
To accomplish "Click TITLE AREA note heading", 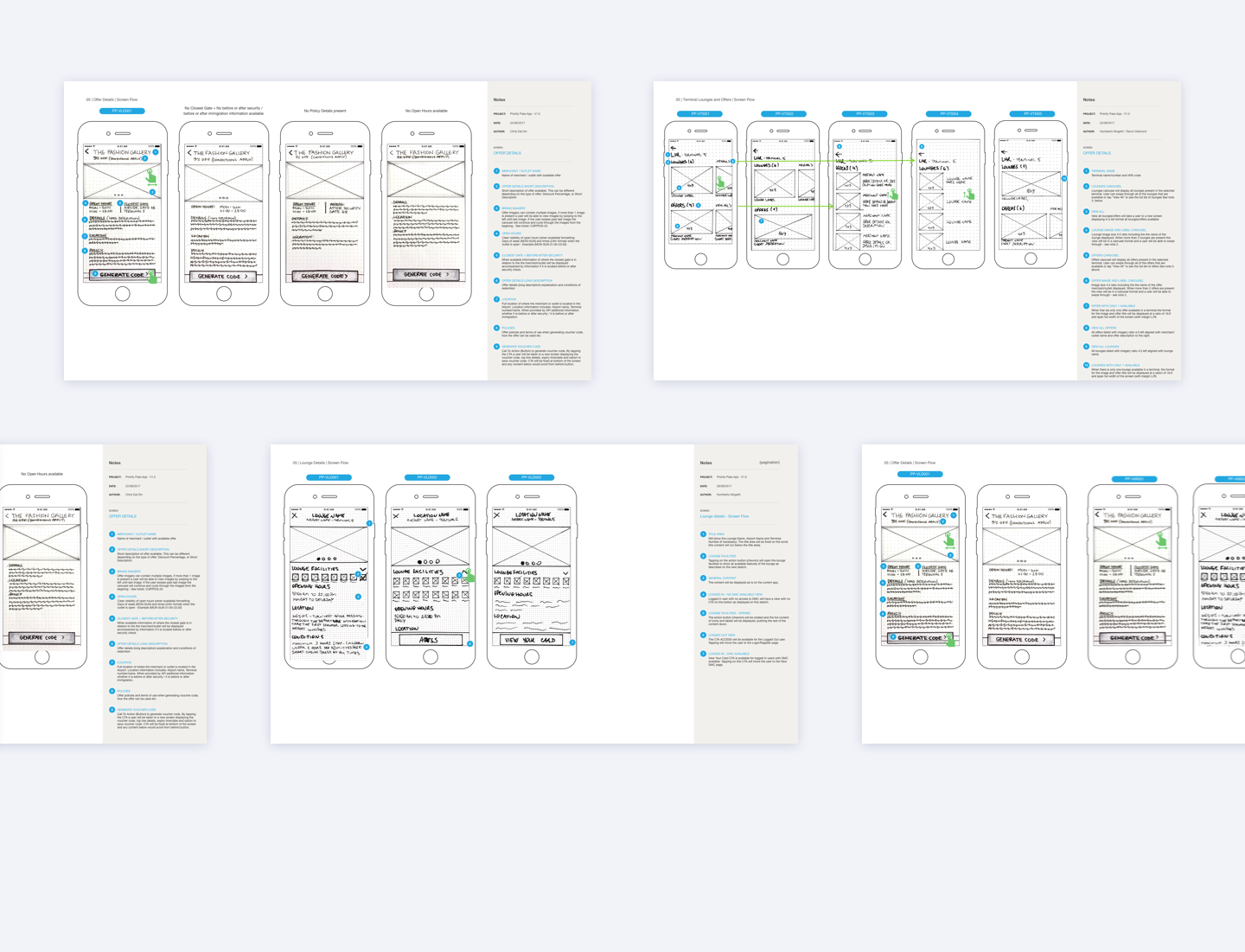I will click(717, 534).
